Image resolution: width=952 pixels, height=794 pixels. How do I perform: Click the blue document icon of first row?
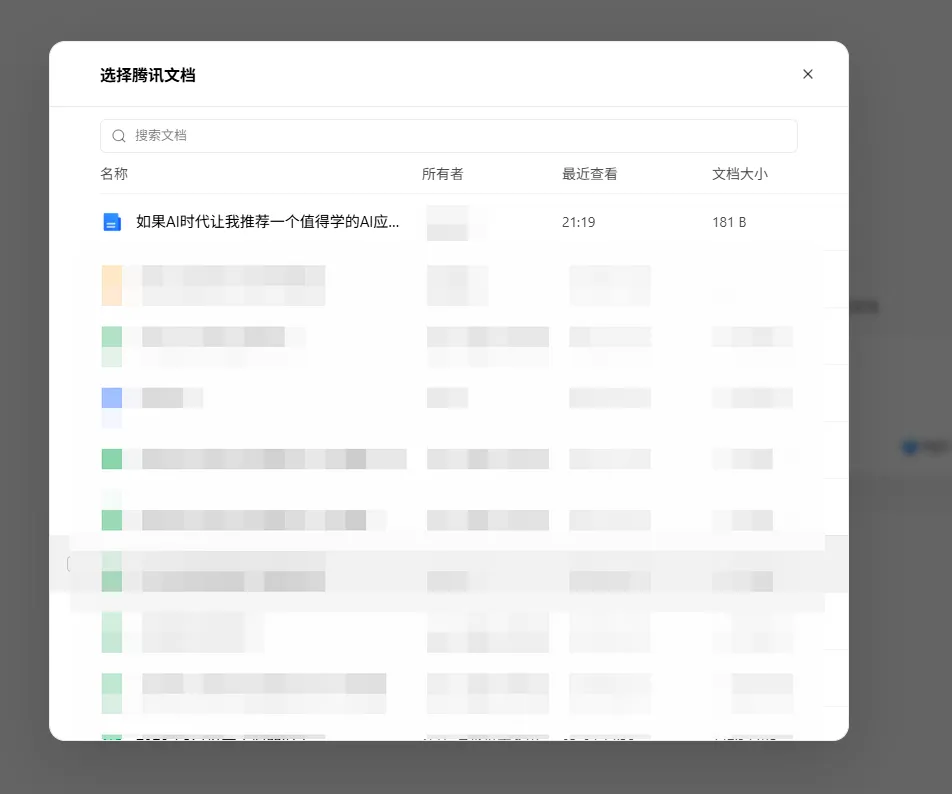[112, 222]
